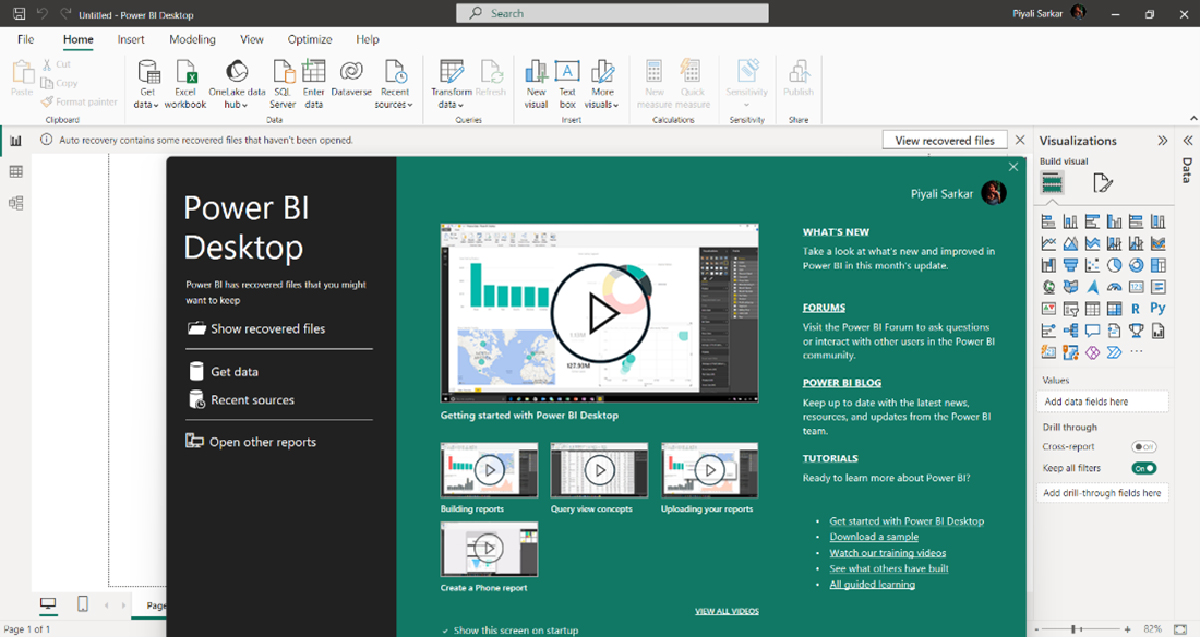Click Get data on the splash screen
The image size is (1200, 638).
(223, 372)
